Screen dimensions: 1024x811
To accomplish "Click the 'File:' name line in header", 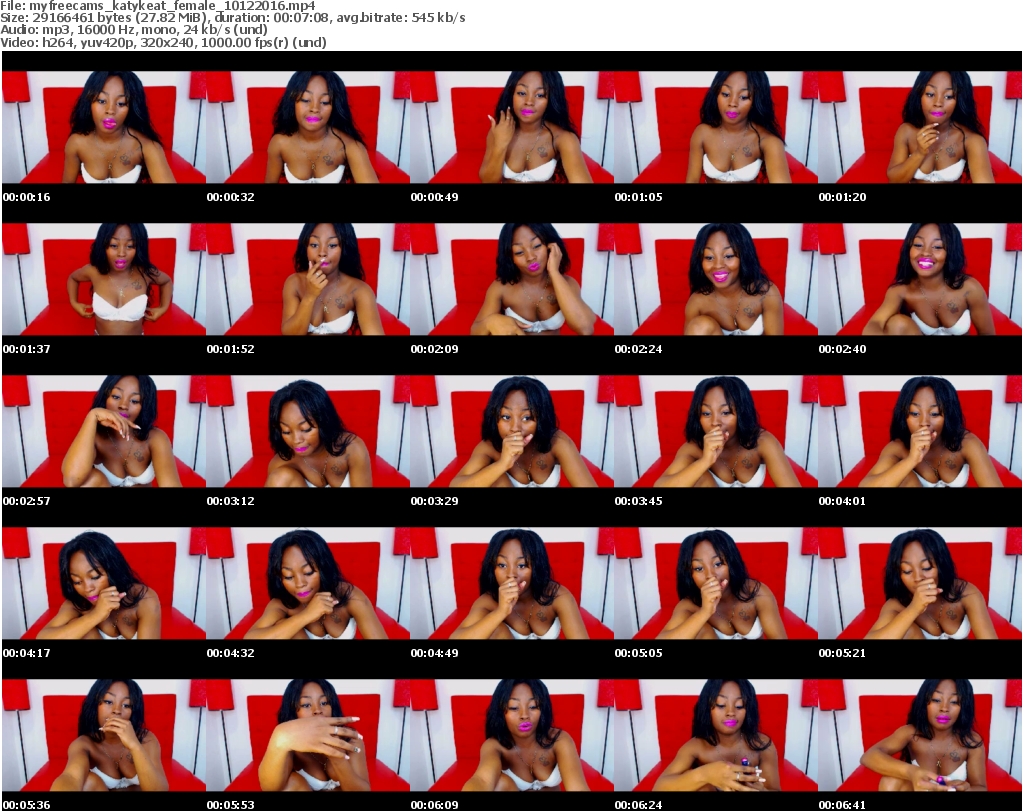I will (158, 6).
